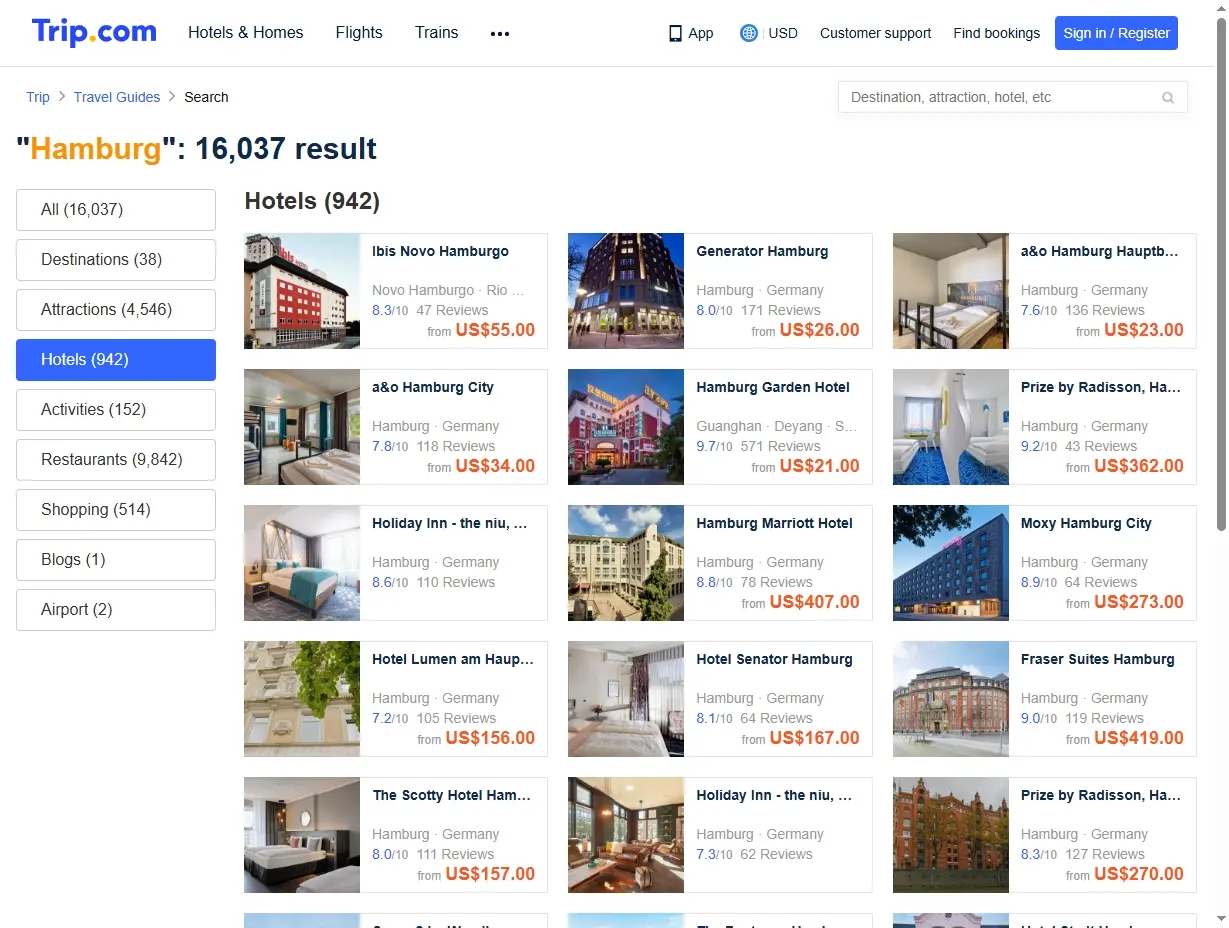This screenshot has height=928, width=1229.
Task: Open Generator Hamburg hotel photo
Action: (626, 291)
